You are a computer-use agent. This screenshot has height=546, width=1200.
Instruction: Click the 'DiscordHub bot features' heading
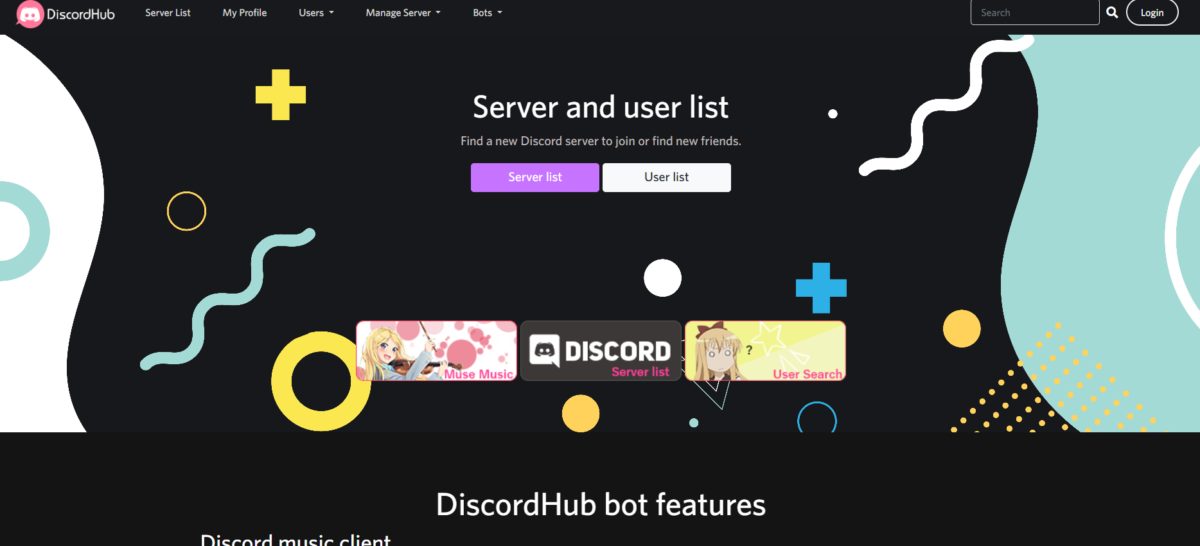pyautogui.click(x=601, y=505)
